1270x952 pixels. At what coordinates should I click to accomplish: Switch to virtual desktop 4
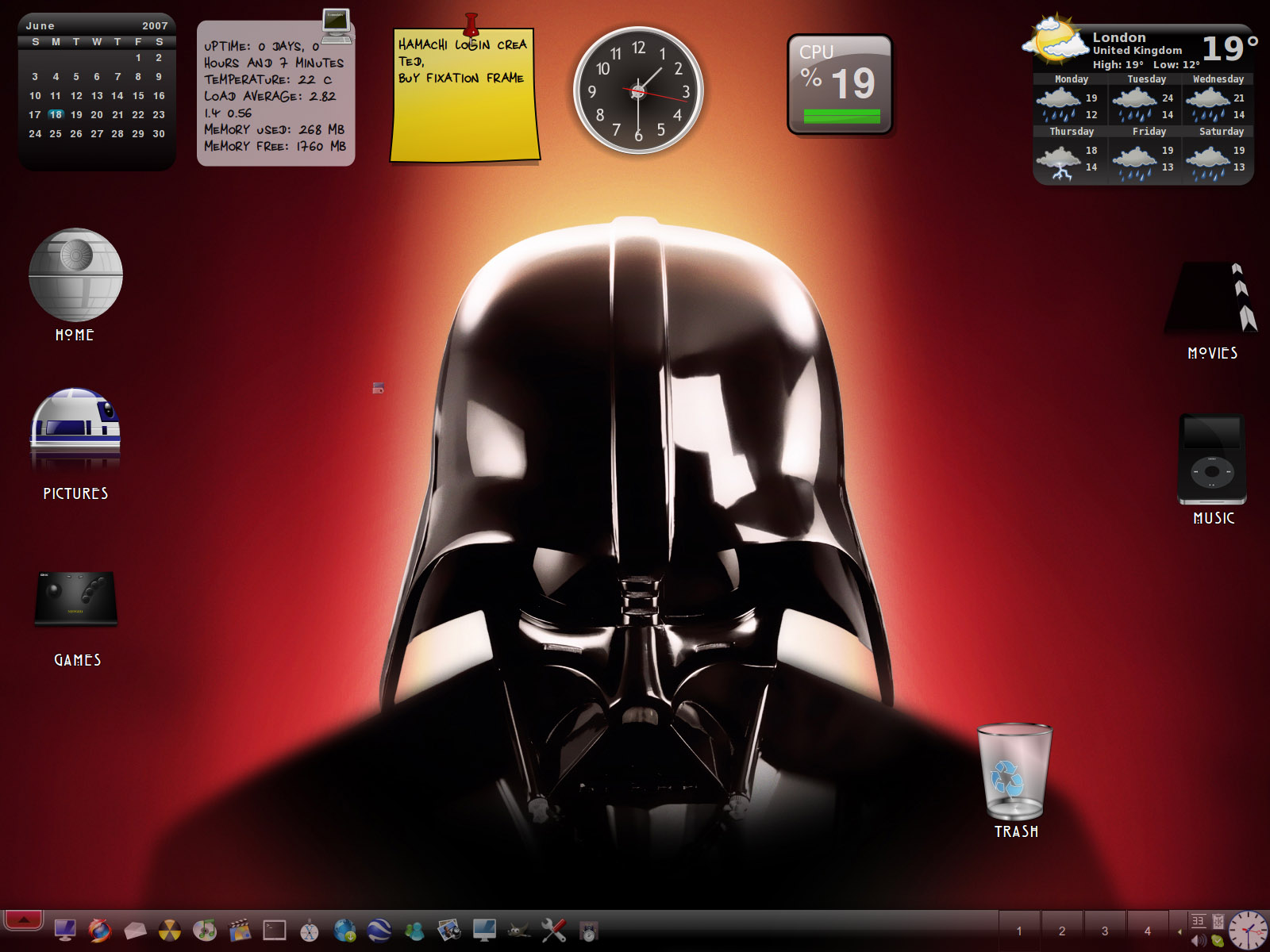pyautogui.click(x=1147, y=931)
